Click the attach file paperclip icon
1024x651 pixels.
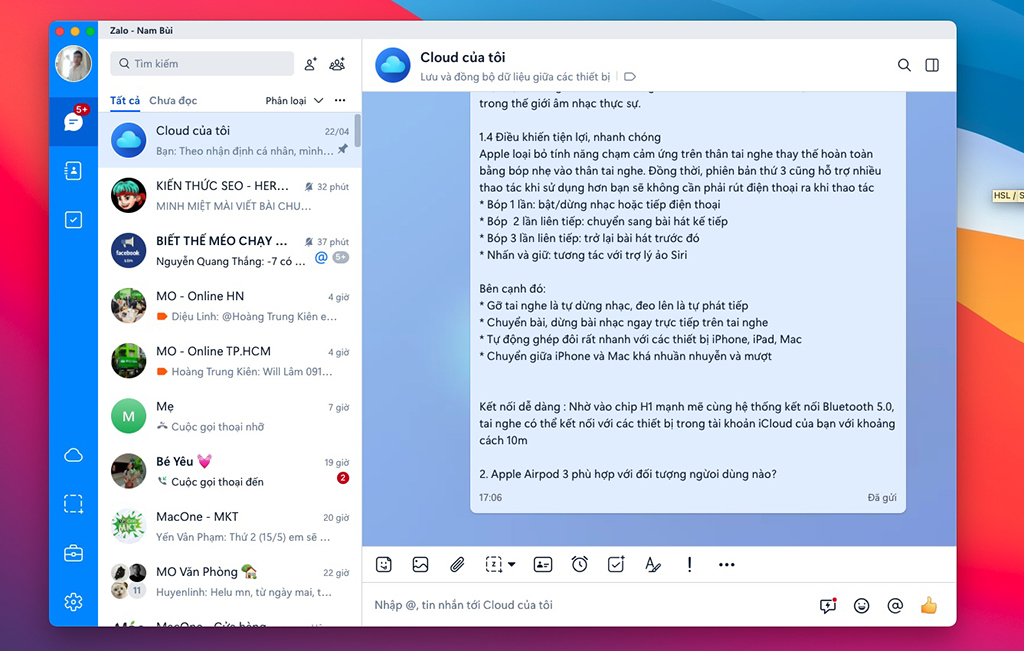[457, 564]
